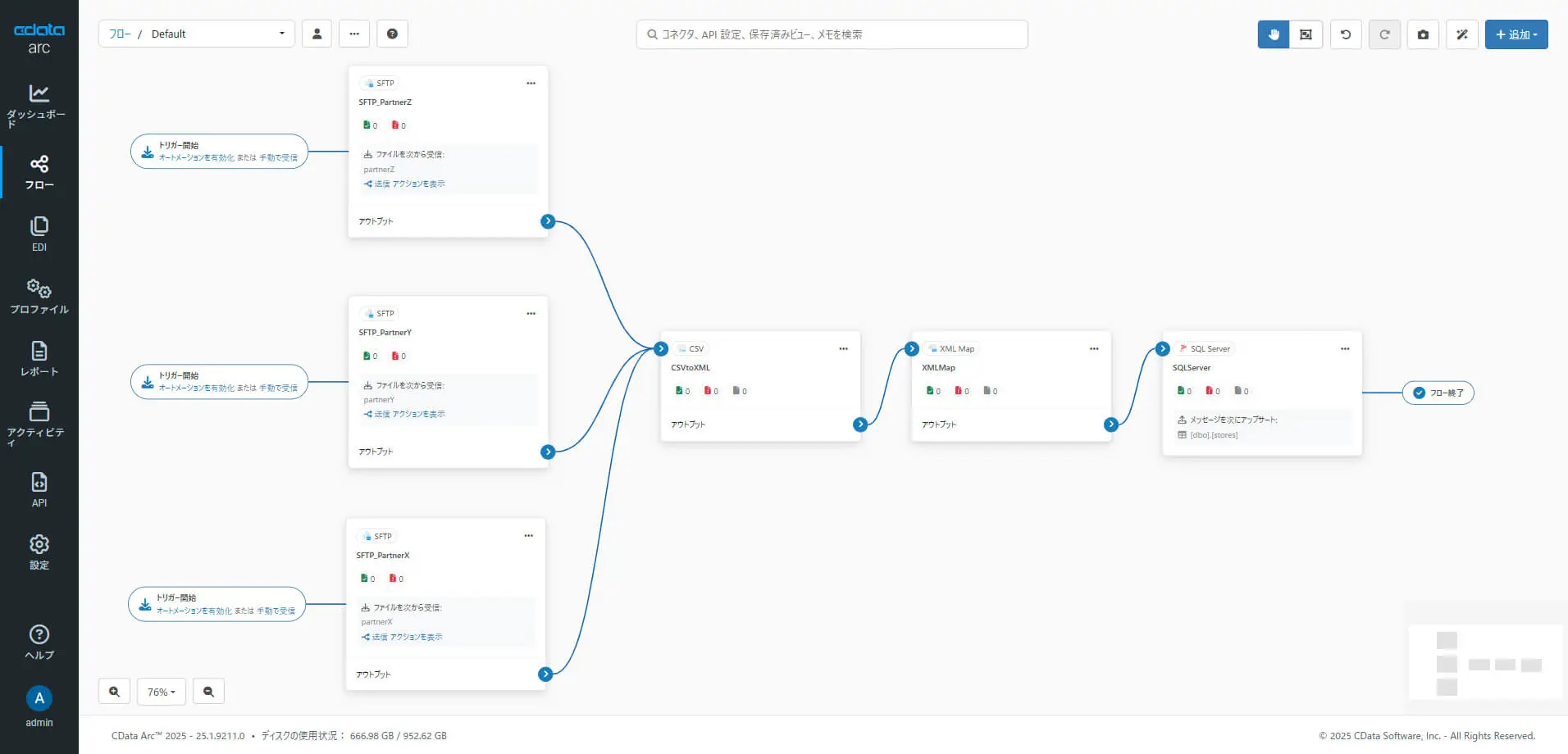Click the magic wand auto-arrange button

tap(1461, 34)
